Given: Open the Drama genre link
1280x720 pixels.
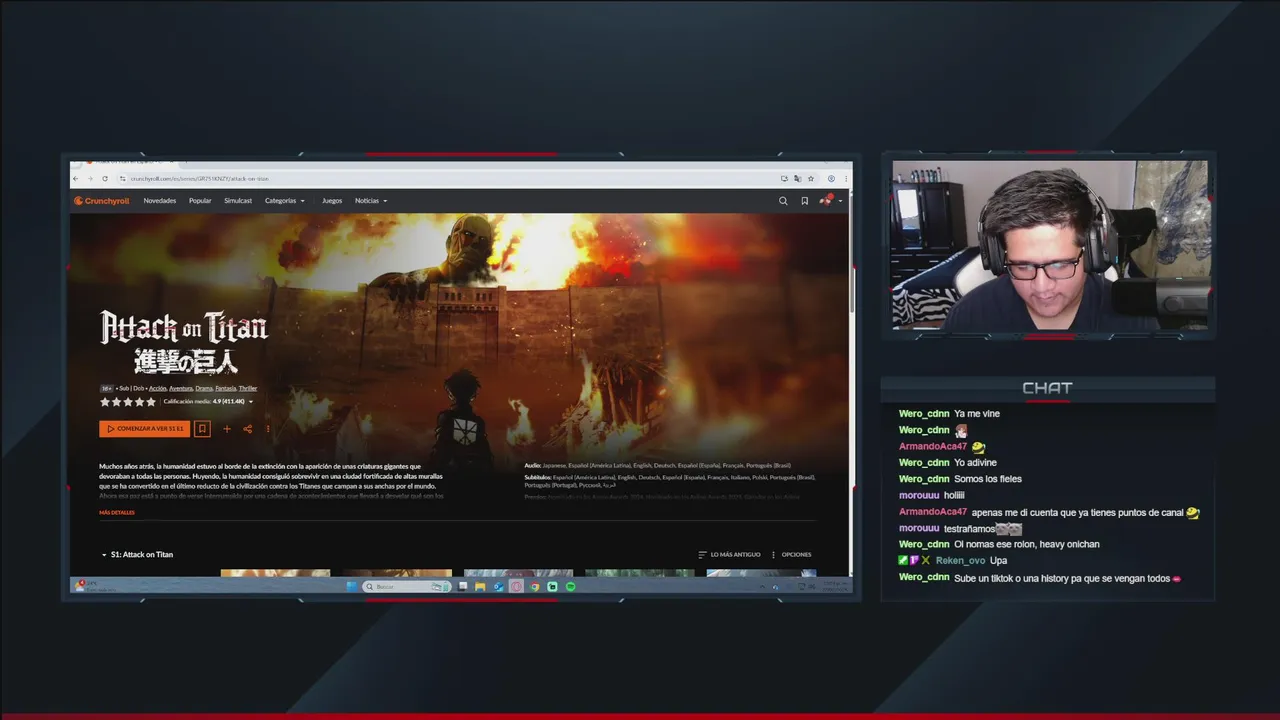Looking at the screenshot, I should 203,388.
